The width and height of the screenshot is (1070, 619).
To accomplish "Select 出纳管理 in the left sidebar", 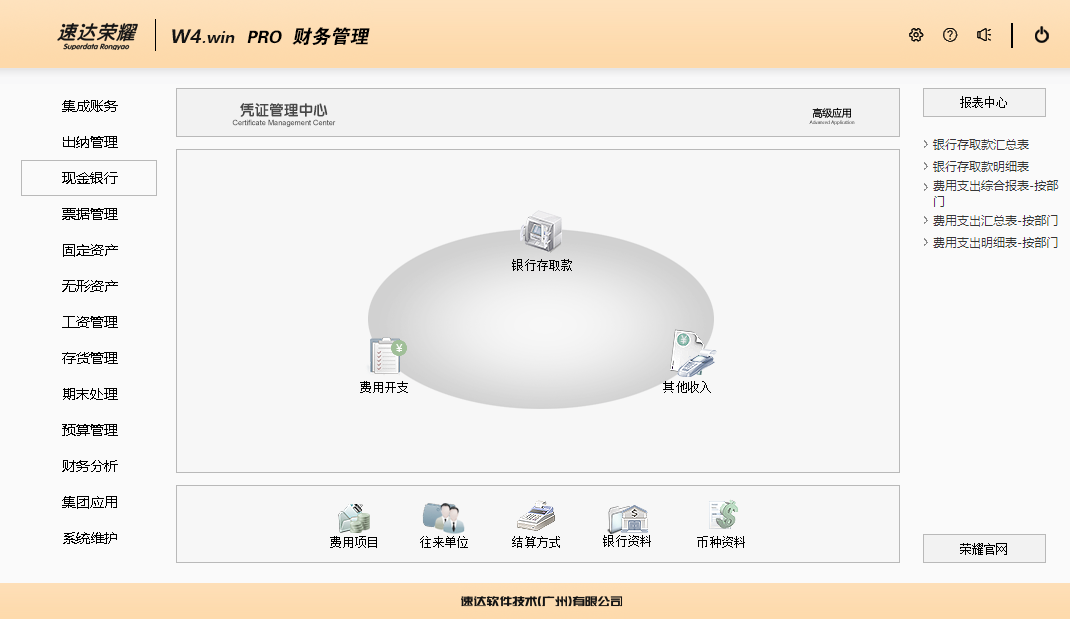I will (x=89, y=142).
